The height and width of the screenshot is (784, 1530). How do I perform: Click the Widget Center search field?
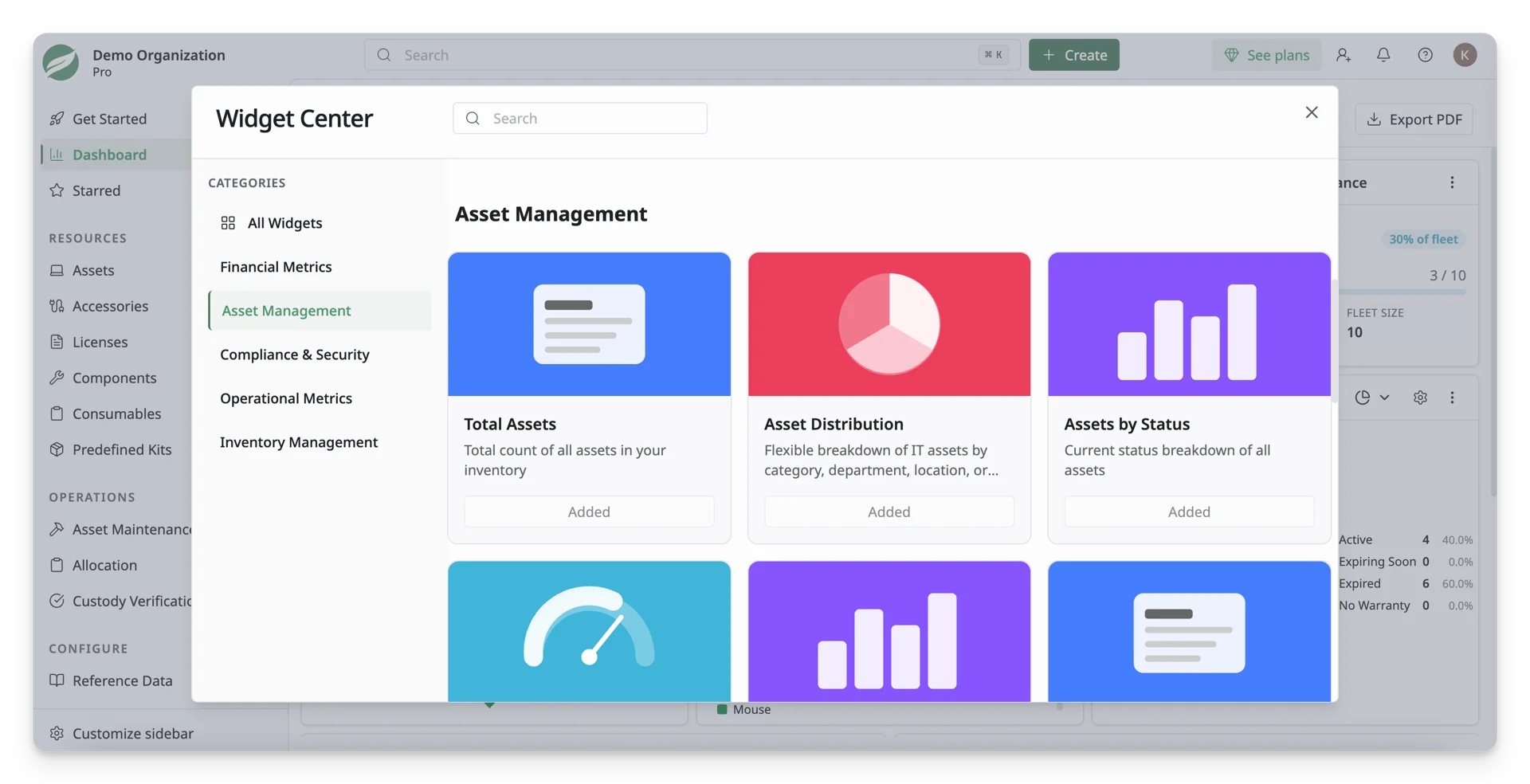[x=580, y=118]
